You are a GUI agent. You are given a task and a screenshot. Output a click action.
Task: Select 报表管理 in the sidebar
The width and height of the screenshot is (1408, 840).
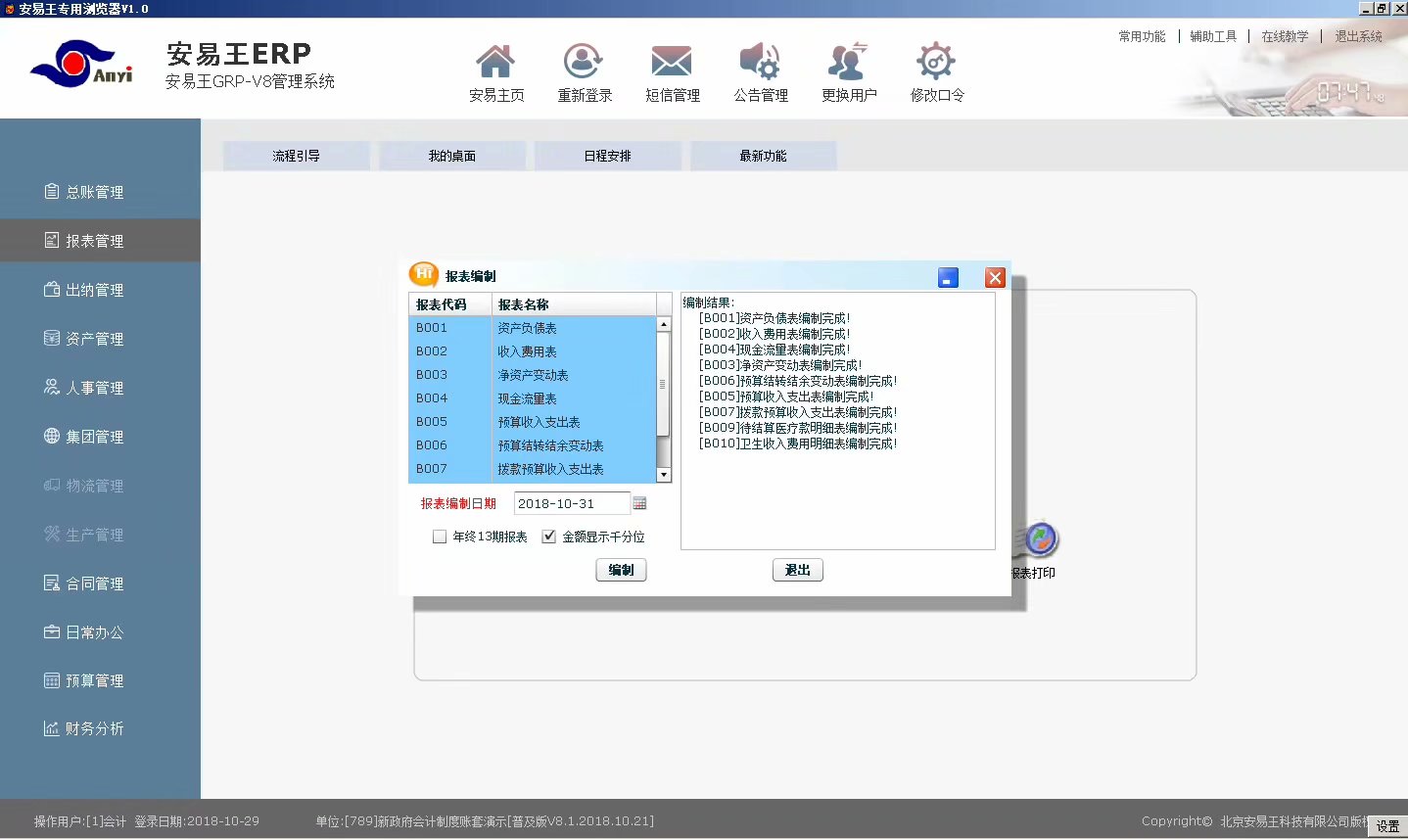coord(100,241)
